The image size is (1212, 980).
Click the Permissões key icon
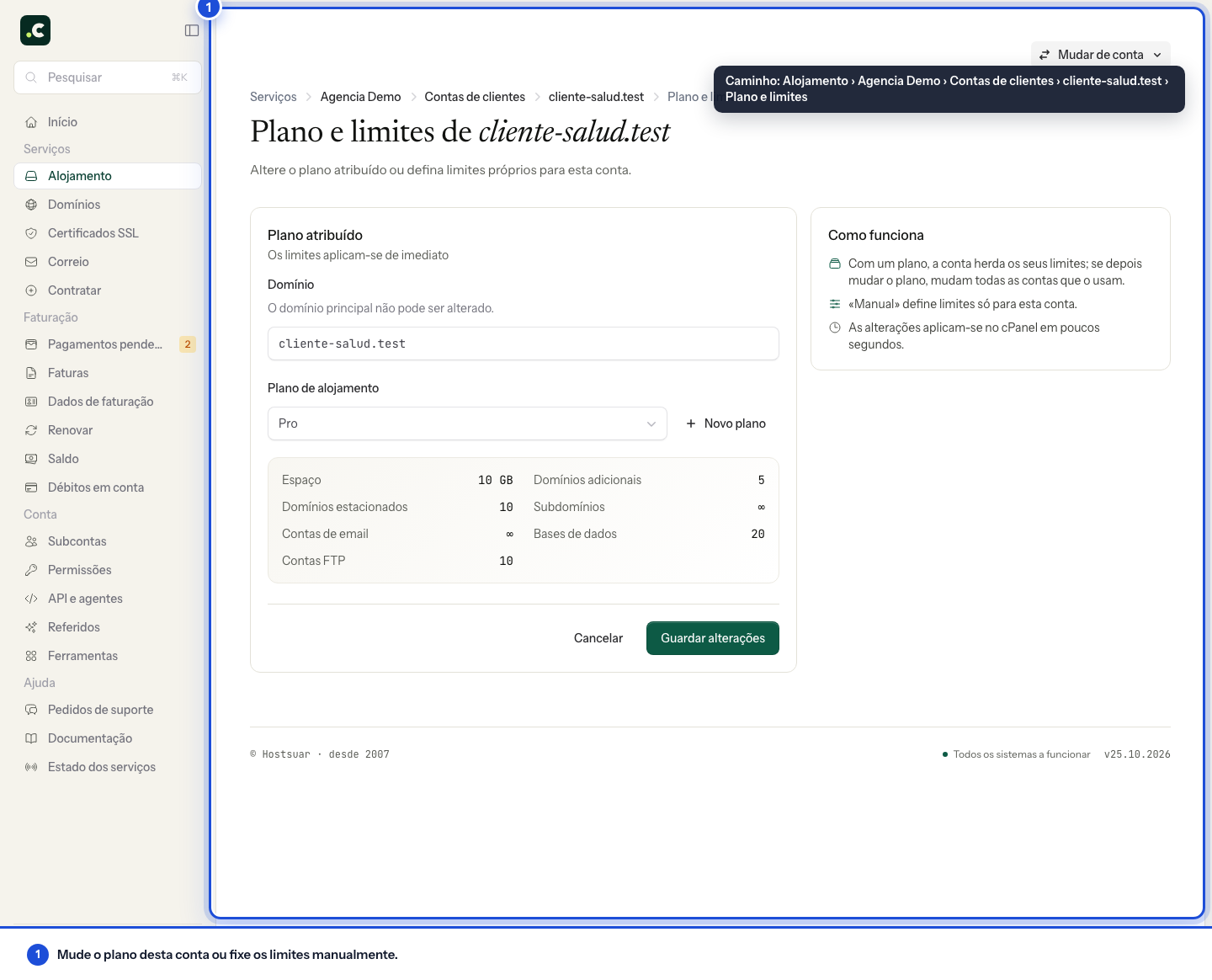[x=31, y=570]
